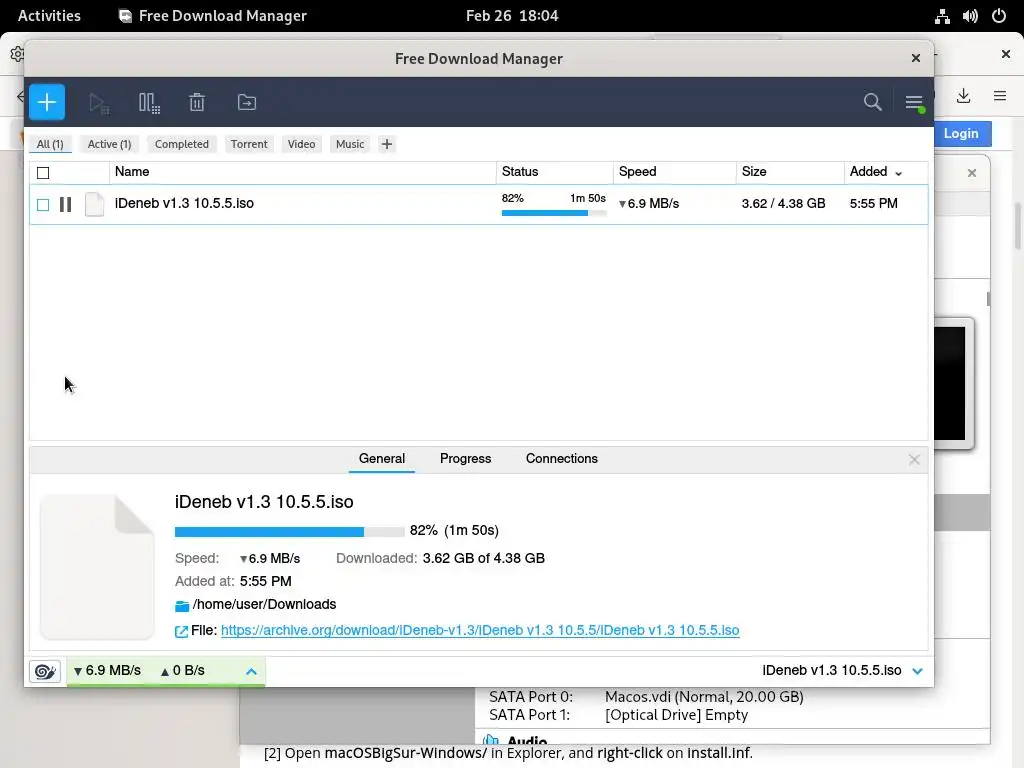Image resolution: width=1024 pixels, height=768 pixels.
Task: Open the download folder icon next to /home/user/Downloads
Action: tap(182, 605)
